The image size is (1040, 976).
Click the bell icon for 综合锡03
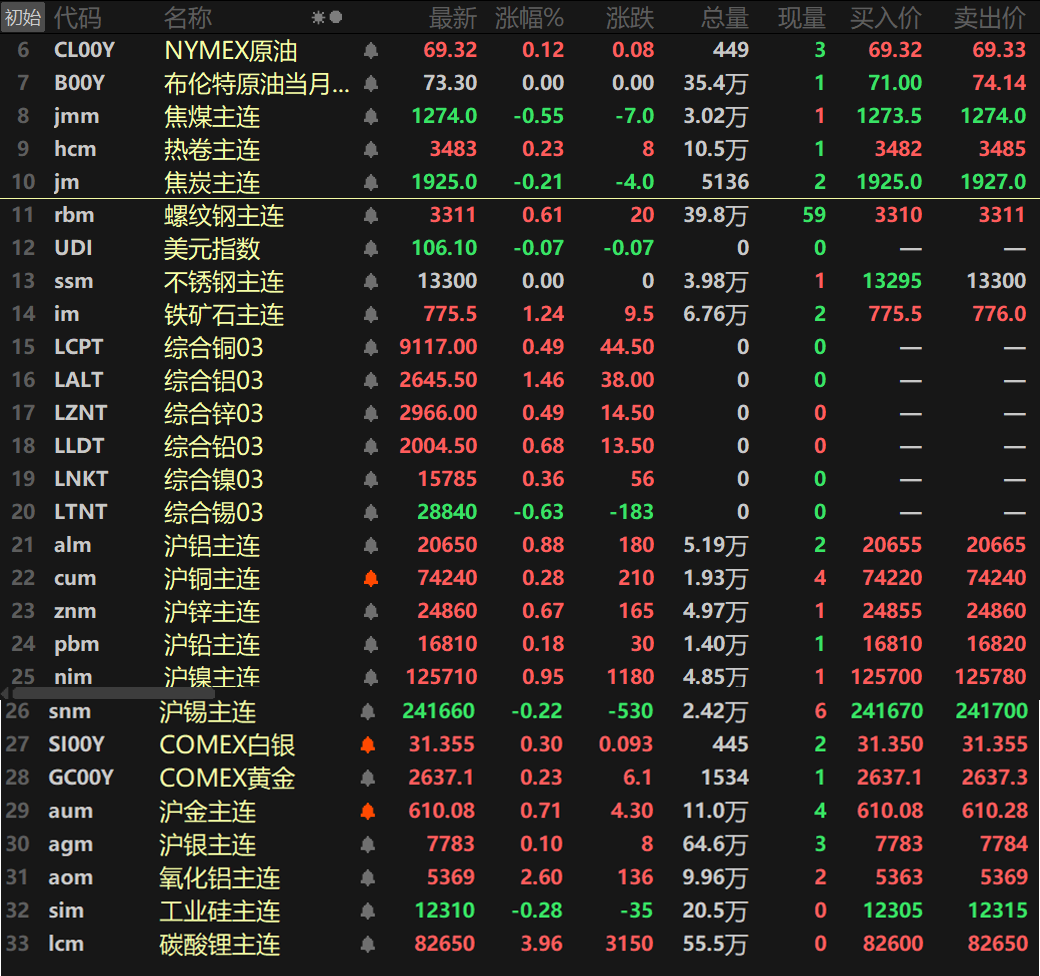[x=370, y=512]
